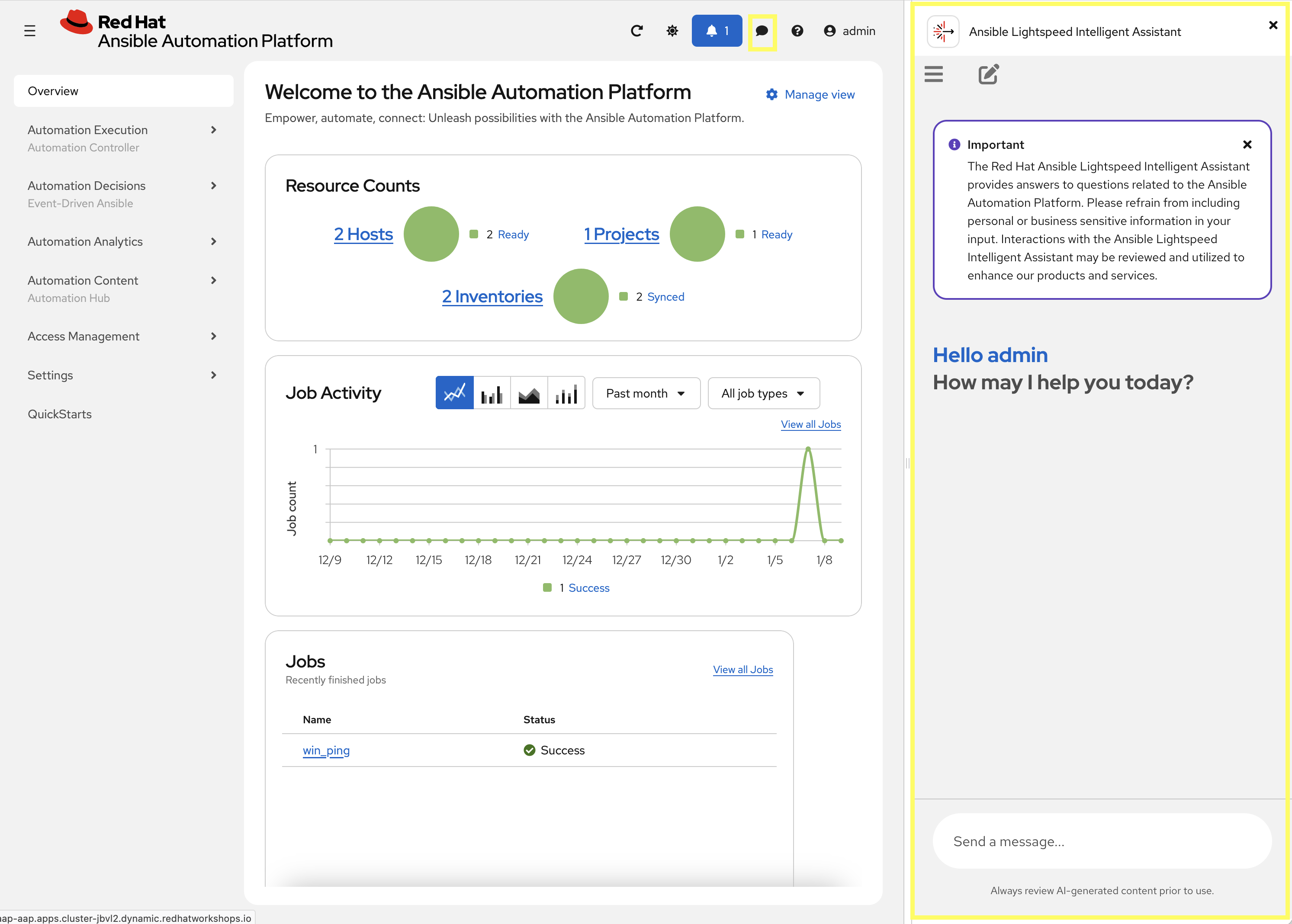Open chat history via the hamburger icon
1292x924 pixels.
[x=933, y=74]
